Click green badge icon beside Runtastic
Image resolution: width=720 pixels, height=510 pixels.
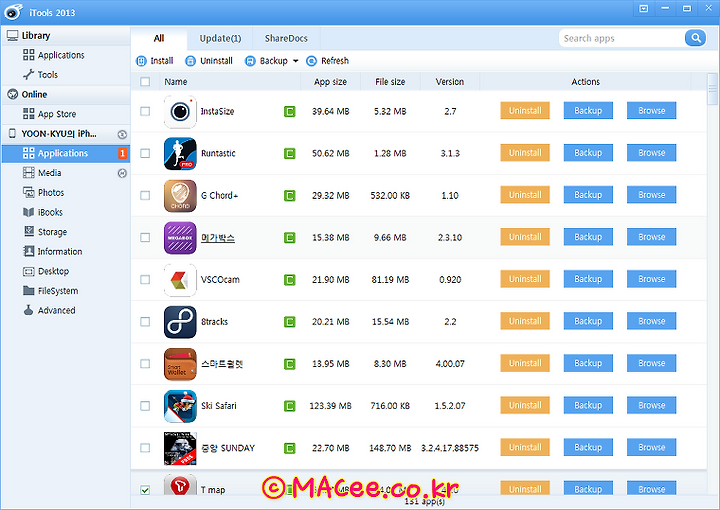(289, 153)
